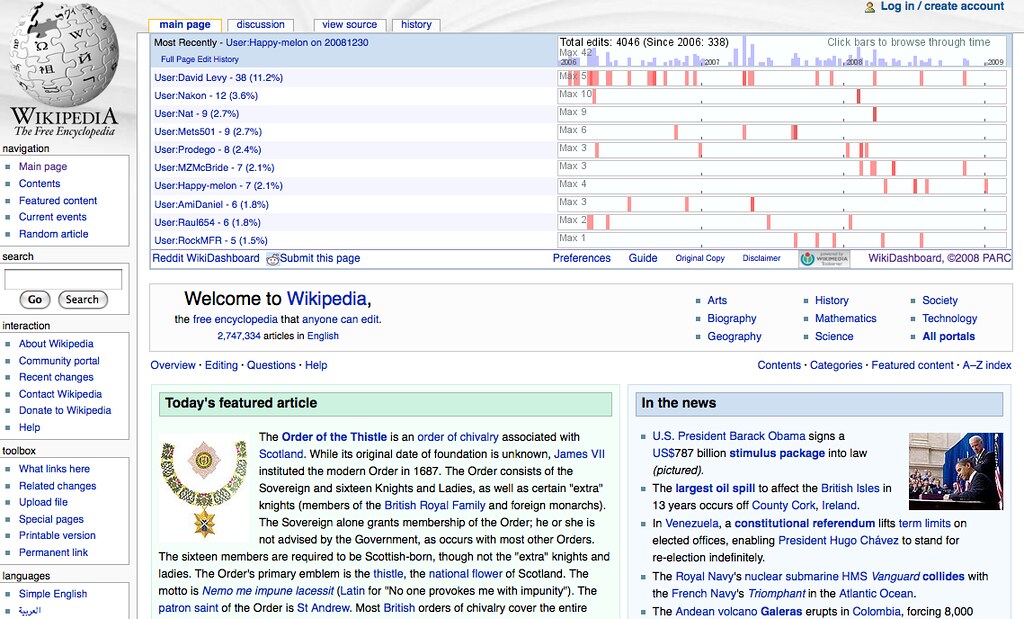The height and width of the screenshot is (619, 1024).
Task: Open the WikiDashboard Guide
Action: coord(643,259)
